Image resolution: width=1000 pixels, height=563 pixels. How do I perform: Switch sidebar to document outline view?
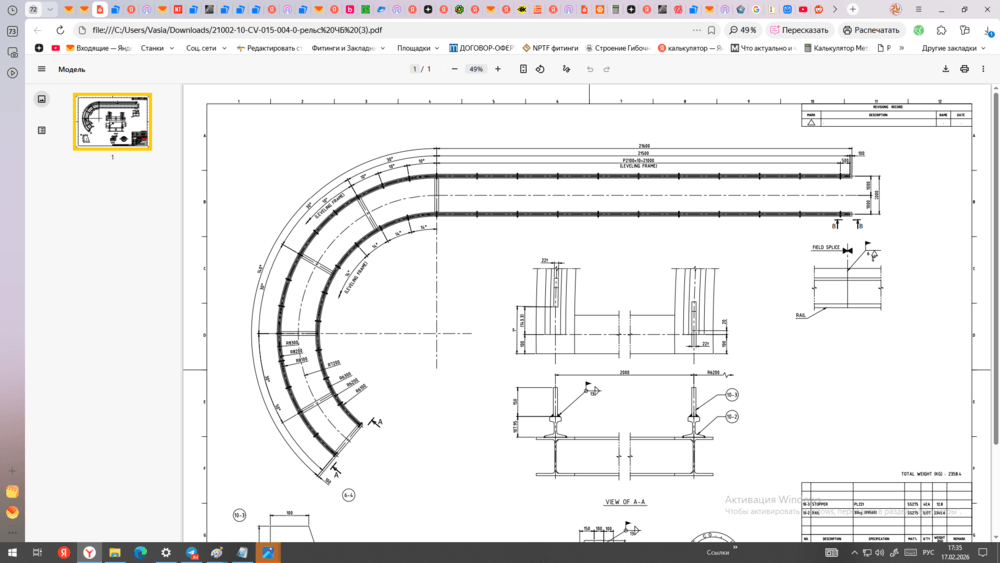pos(41,130)
